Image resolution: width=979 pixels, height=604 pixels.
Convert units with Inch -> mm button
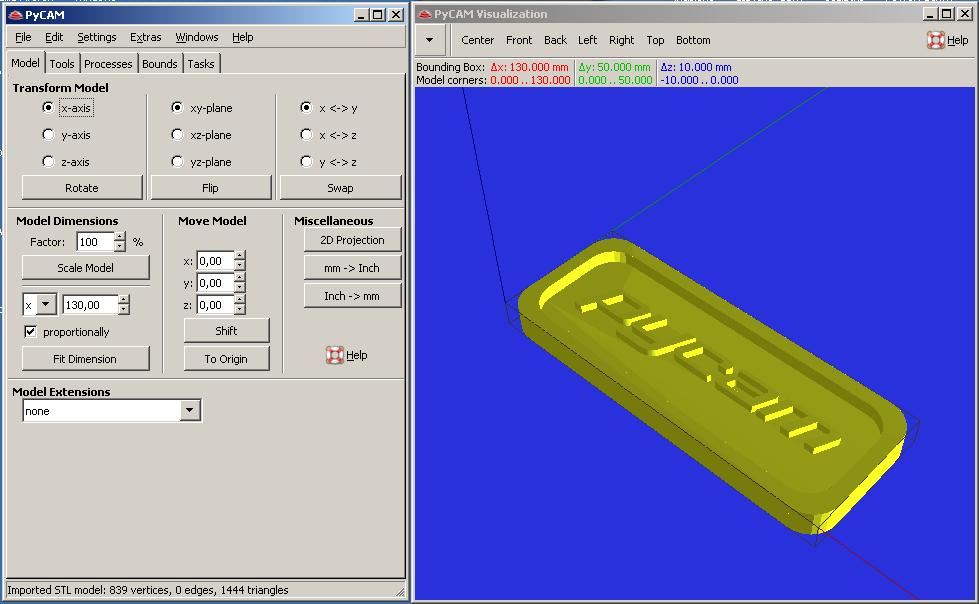click(352, 296)
